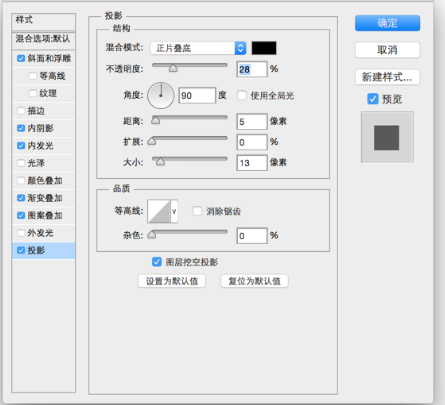Screen dimensions: 445x405
Task: Click the angle dial control
Action: (161, 95)
